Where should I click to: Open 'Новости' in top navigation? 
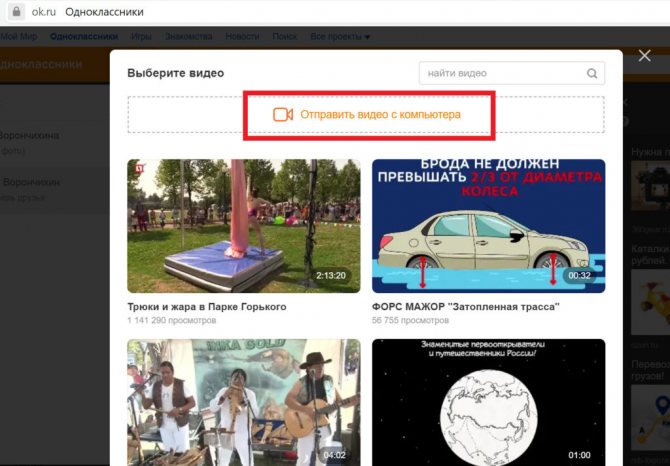tap(242, 37)
